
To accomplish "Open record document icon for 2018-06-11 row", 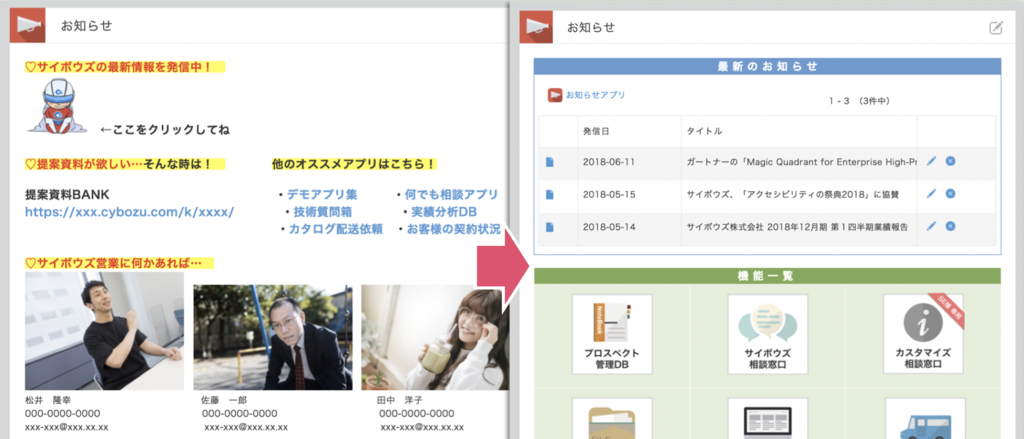I will pos(550,162).
